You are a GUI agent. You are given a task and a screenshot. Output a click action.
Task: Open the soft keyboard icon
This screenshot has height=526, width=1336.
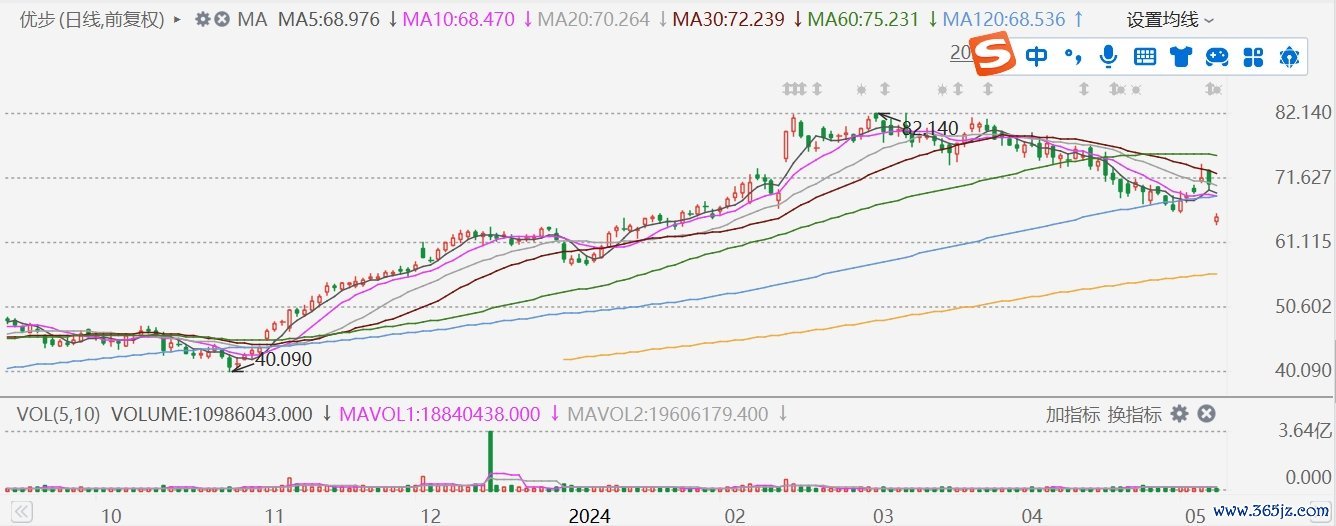click(1145, 56)
